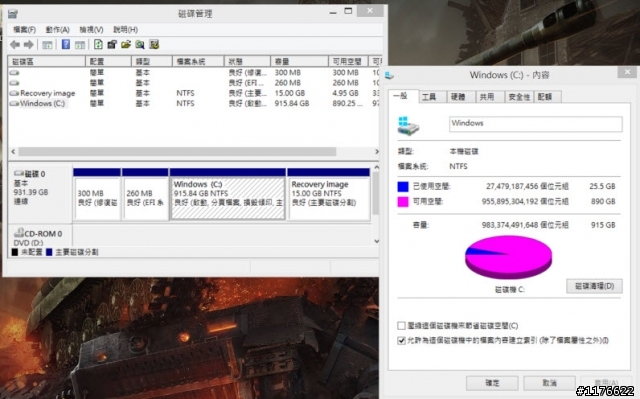Open Help via the blue question mark icon
Screen dimensions: 640x399
click(66, 44)
